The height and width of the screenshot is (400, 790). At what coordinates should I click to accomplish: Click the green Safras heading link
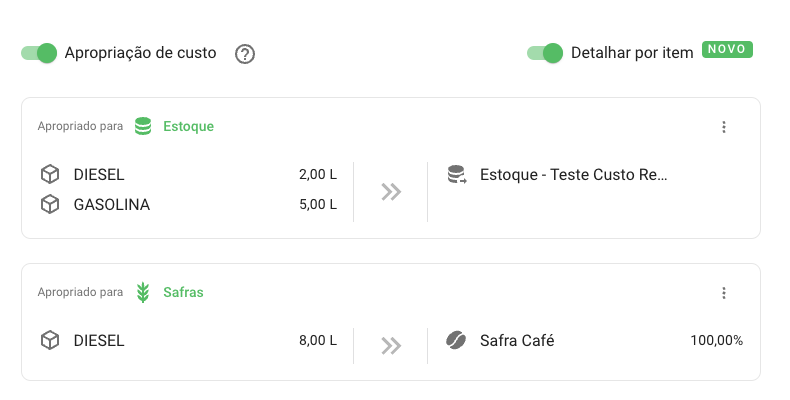click(184, 293)
